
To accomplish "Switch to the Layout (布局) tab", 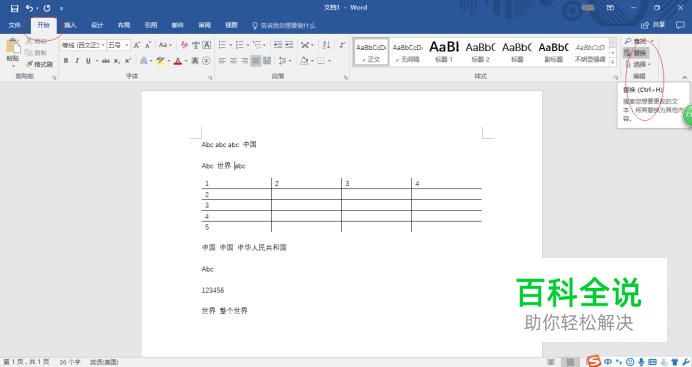I will [124, 25].
